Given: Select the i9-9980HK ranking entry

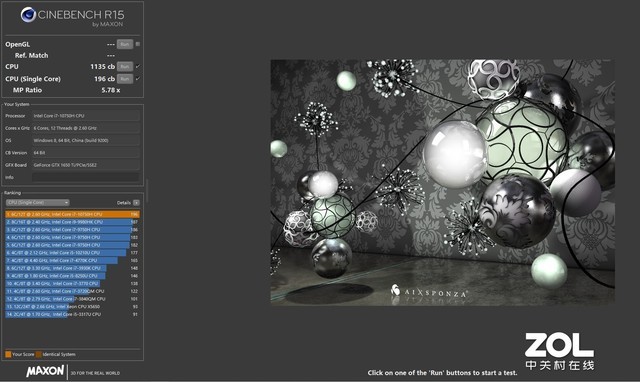Looking at the screenshot, I should tap(72, 222).
